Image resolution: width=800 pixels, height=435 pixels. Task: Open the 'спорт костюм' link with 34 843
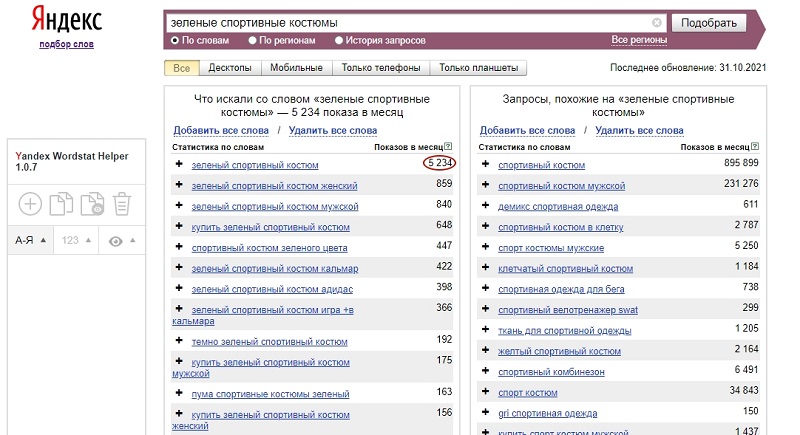pyautogui.click(x=528, y=393)
